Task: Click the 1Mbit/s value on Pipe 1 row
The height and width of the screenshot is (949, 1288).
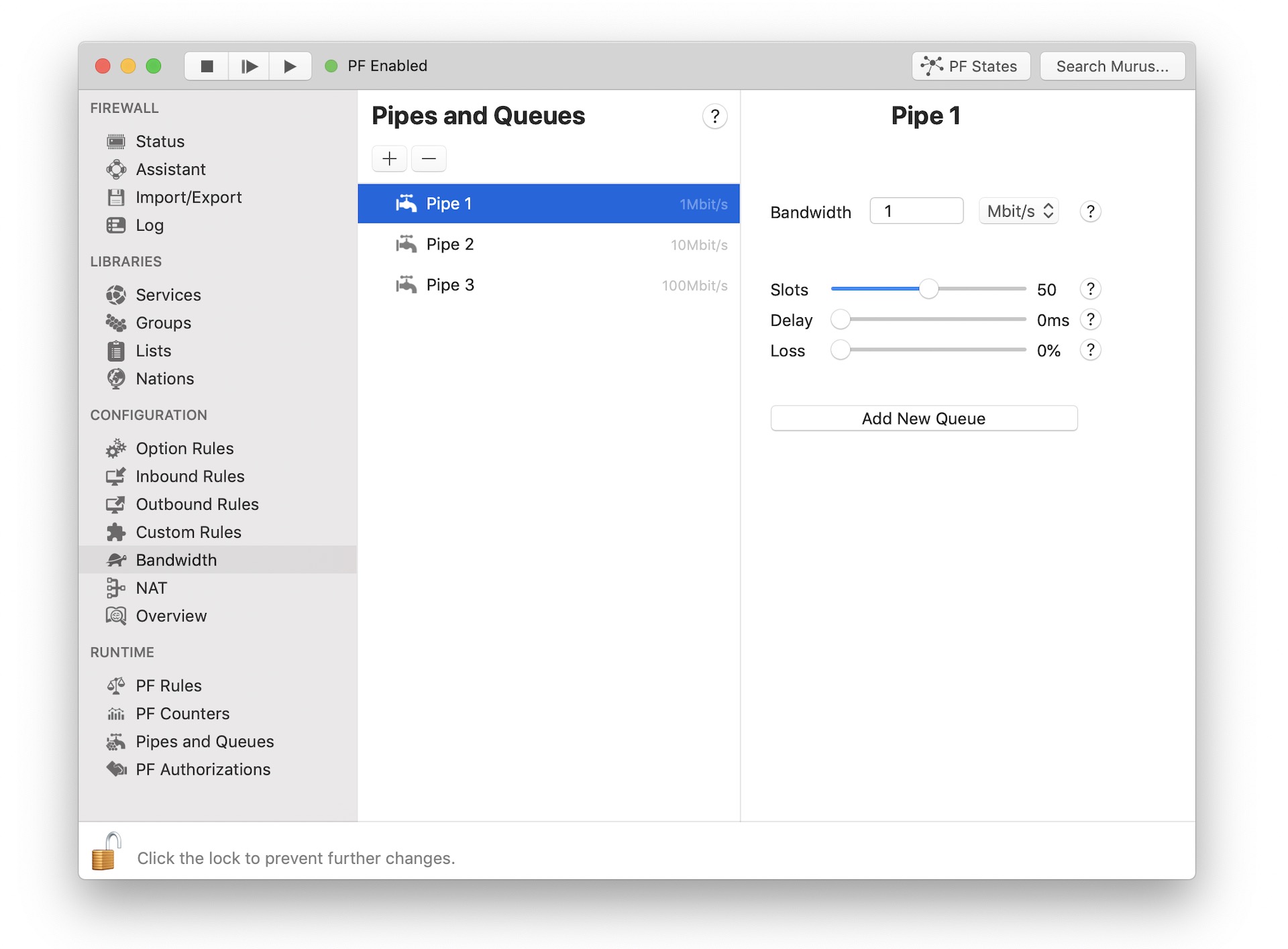Action: point(703,205)
